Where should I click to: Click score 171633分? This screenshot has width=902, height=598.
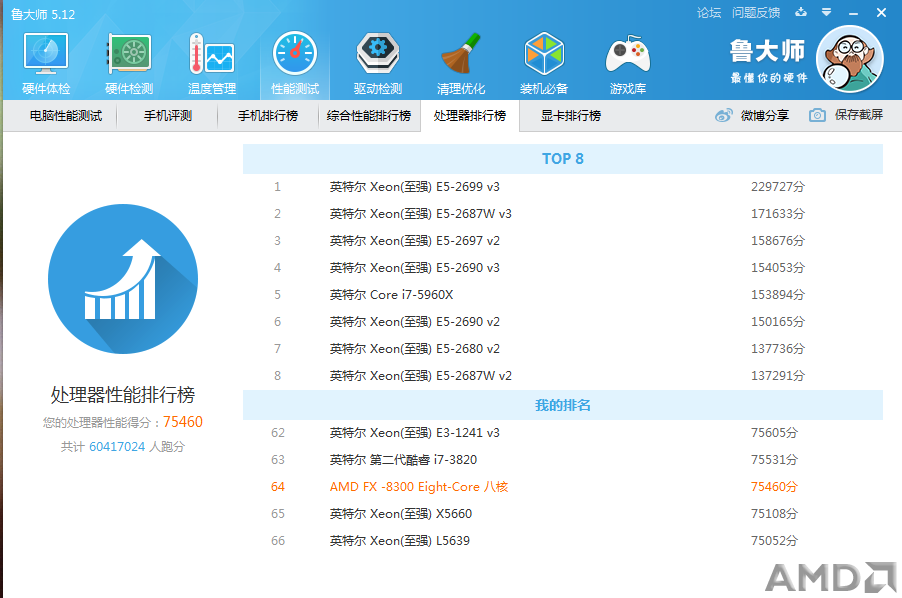click(778, 214)
